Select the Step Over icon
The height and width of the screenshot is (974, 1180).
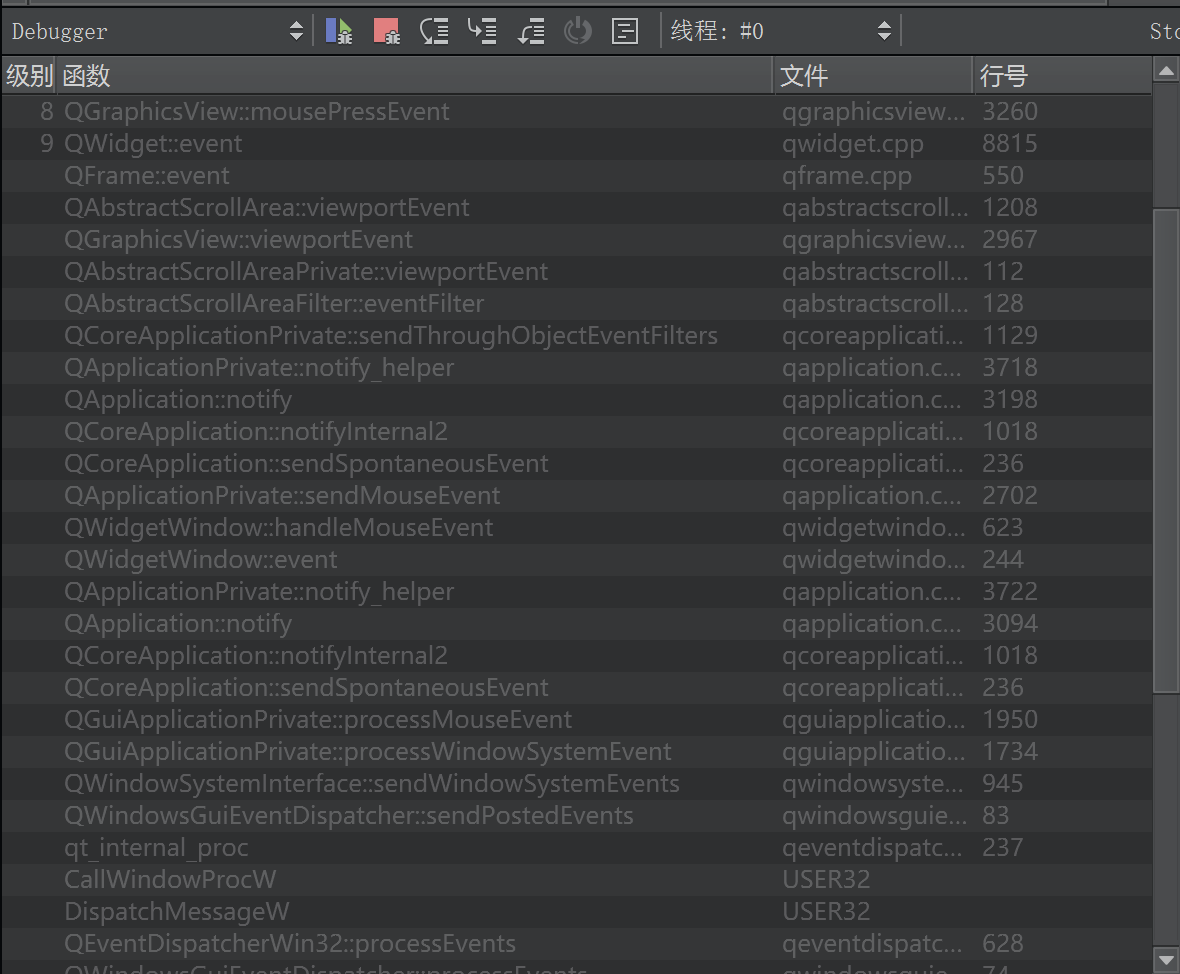pyautogui.click(x=434, y=30)
